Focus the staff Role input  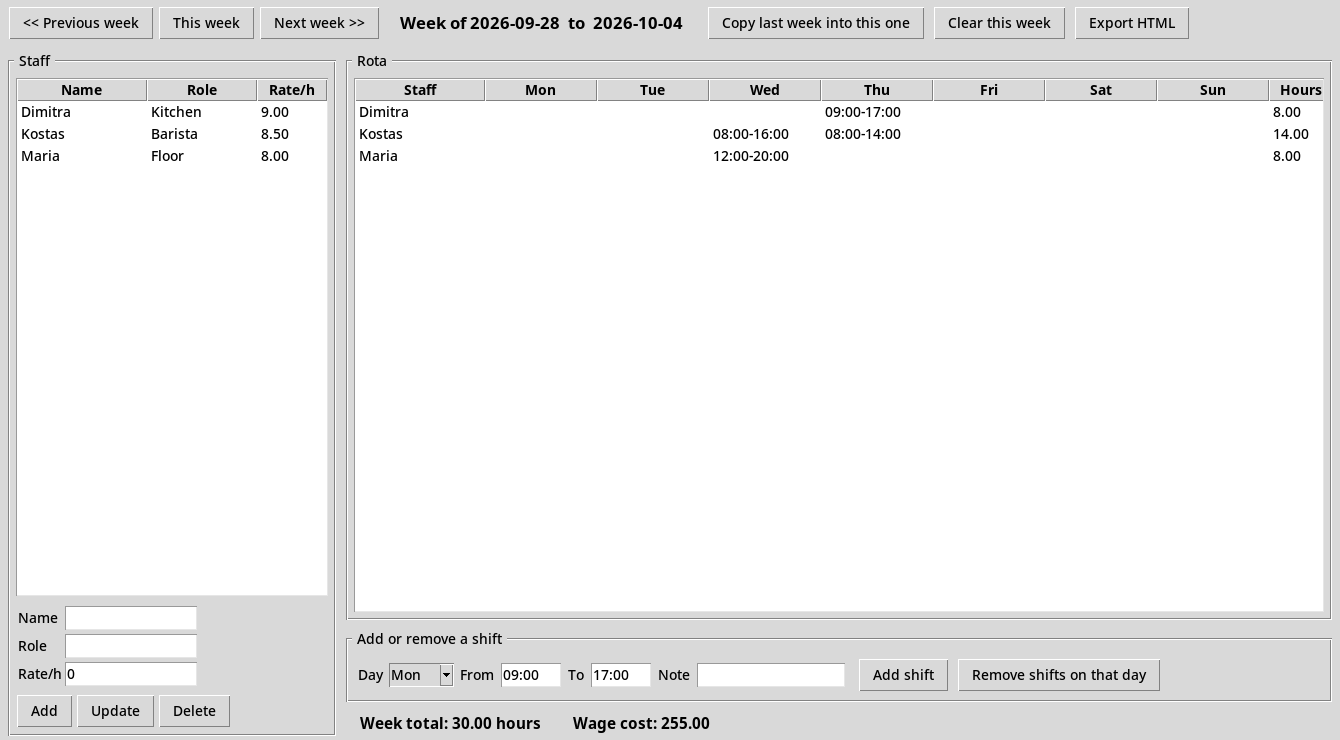(x=131, y=646)
